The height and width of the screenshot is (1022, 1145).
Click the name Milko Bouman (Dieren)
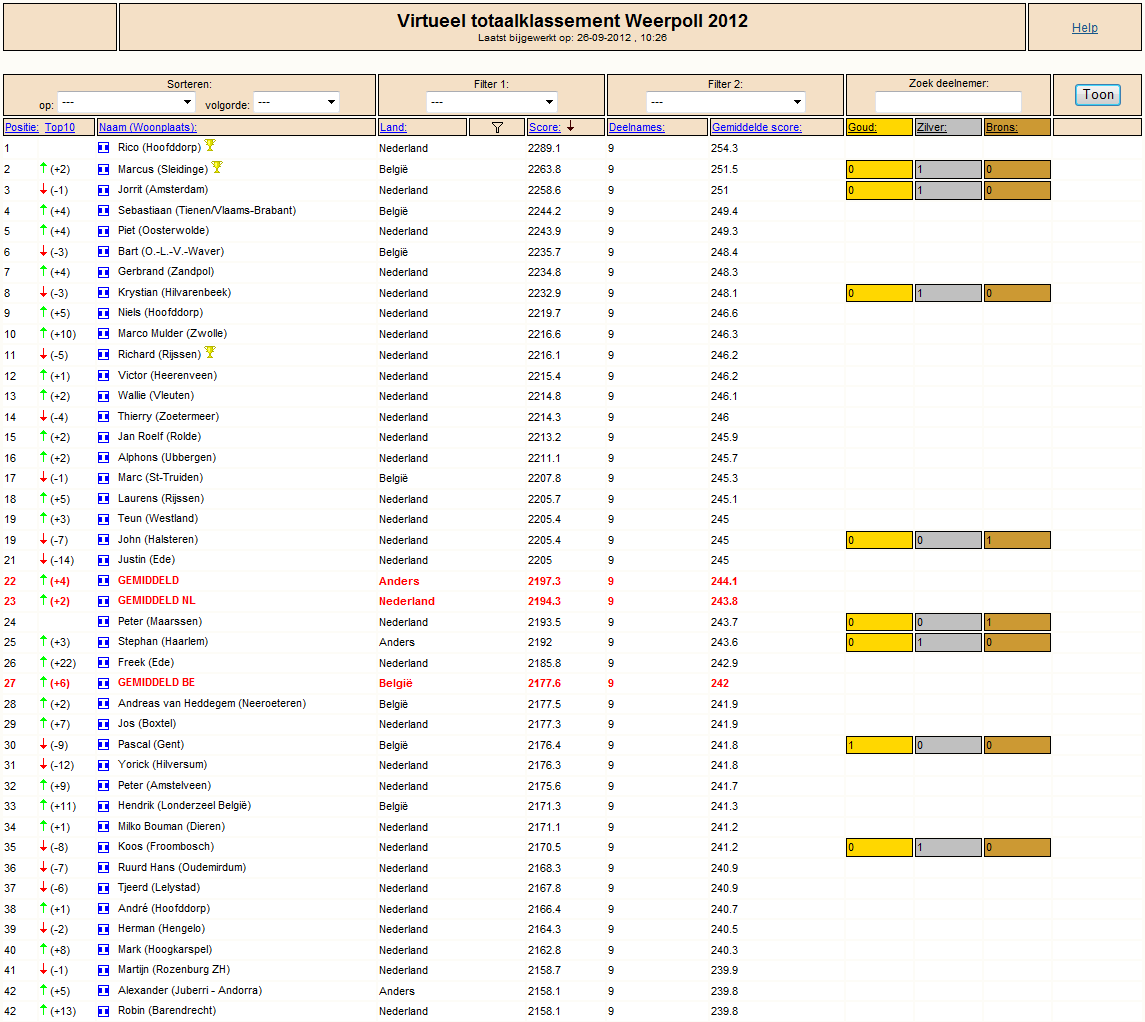172,826
